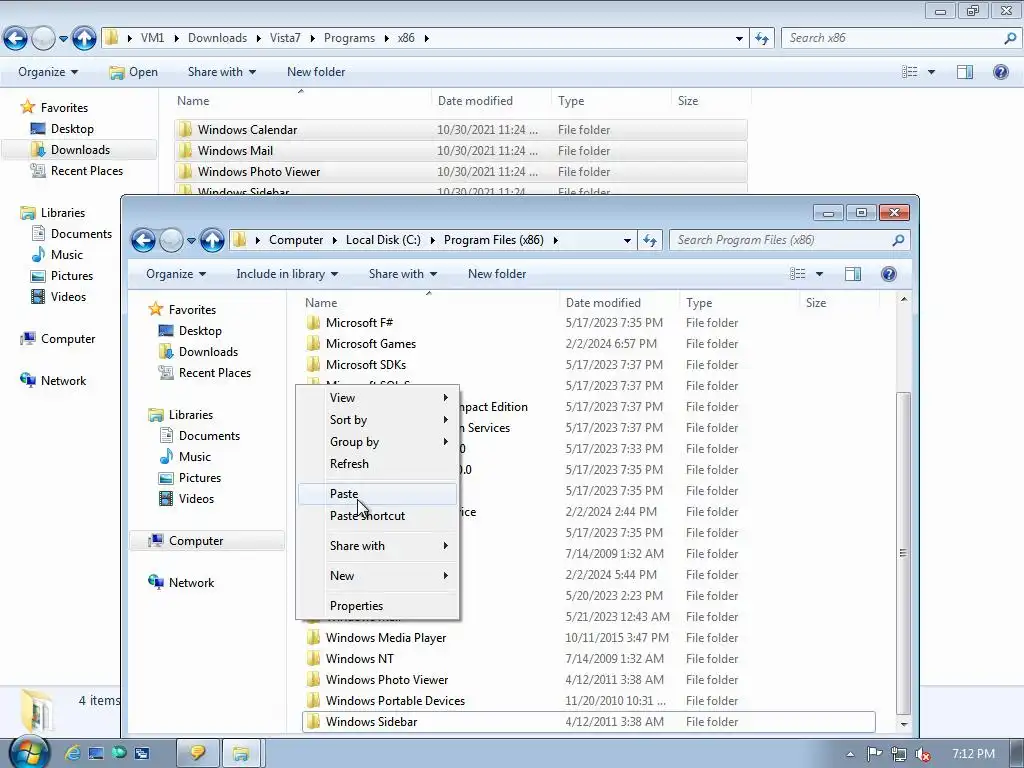Viewport: 1024px width, 768px height.
Task: Select Downloads in x86 window sidebar
Action: point(80,150)
